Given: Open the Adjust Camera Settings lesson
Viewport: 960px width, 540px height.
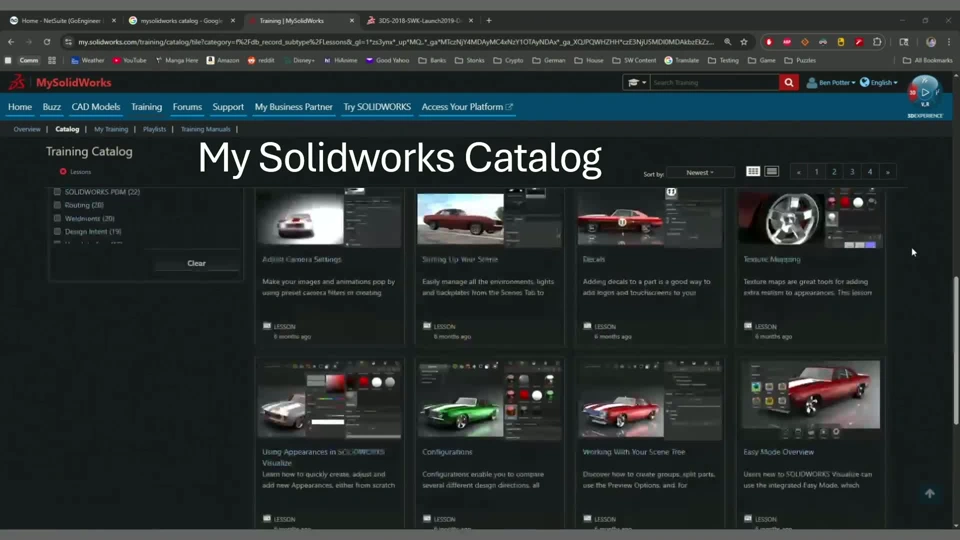Looking at the screenshot, I should 301,260.
